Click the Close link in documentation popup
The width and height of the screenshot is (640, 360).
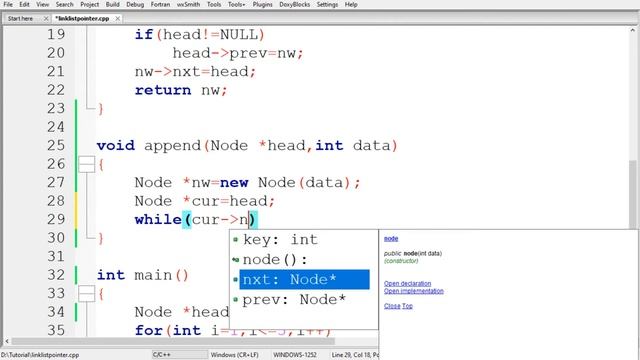click(x=392, y=306)
